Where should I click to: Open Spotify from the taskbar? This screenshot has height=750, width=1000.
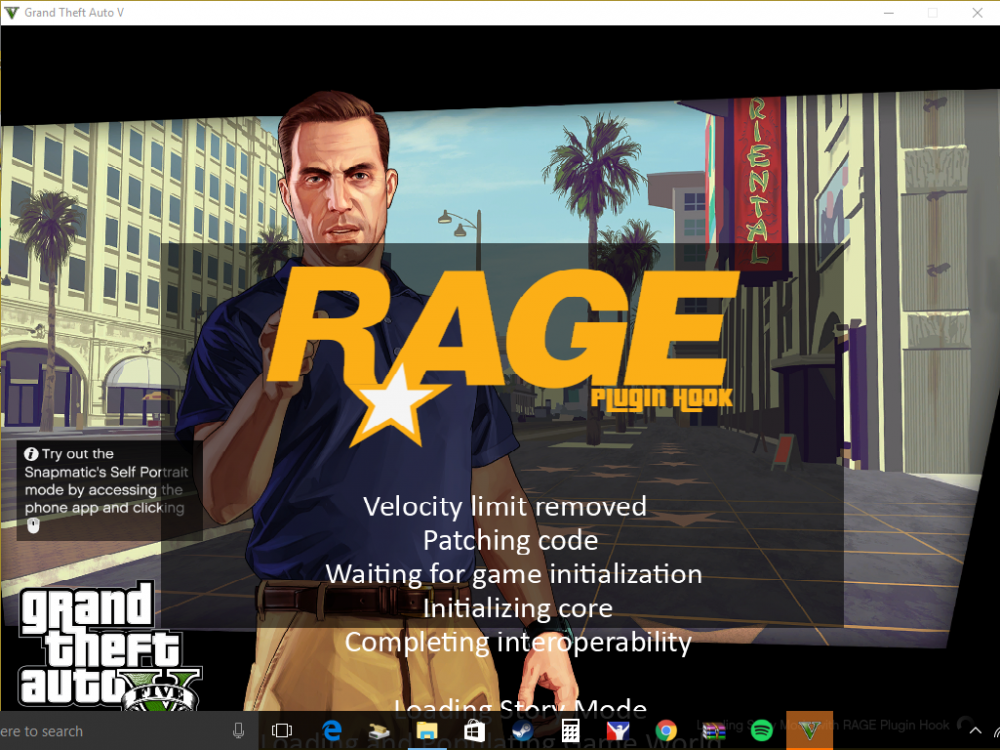click(x=761, y=731)
